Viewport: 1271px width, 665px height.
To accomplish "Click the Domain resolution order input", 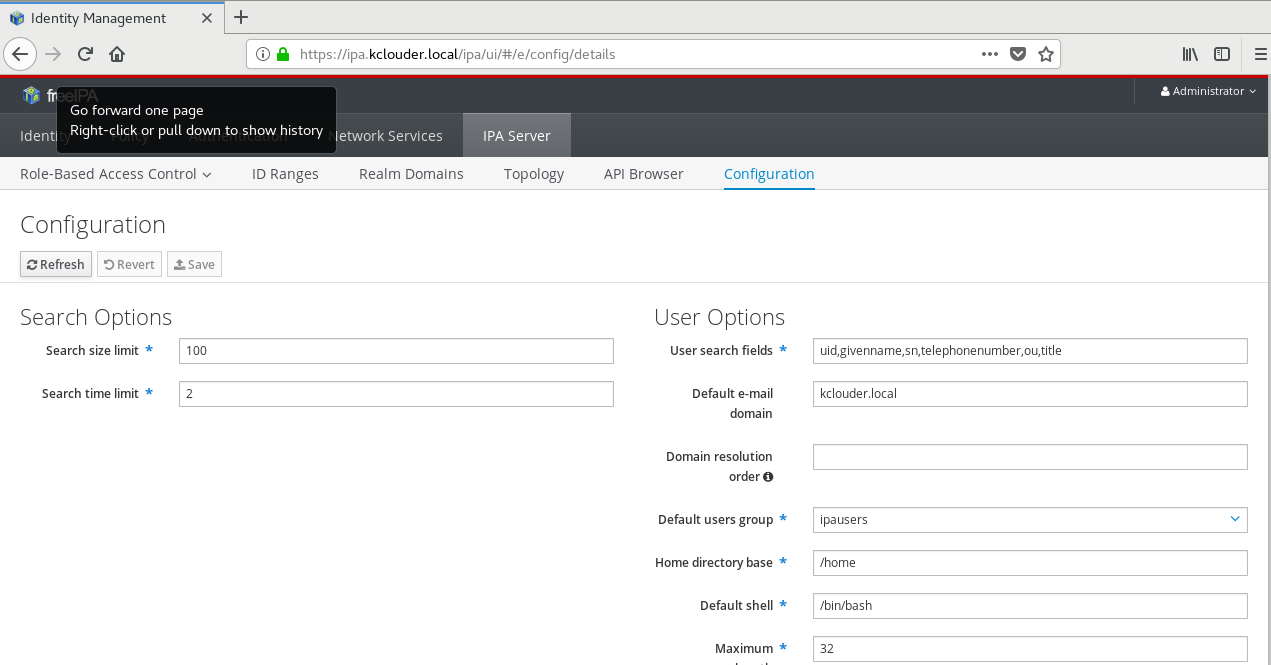I will click(1030, 457).
